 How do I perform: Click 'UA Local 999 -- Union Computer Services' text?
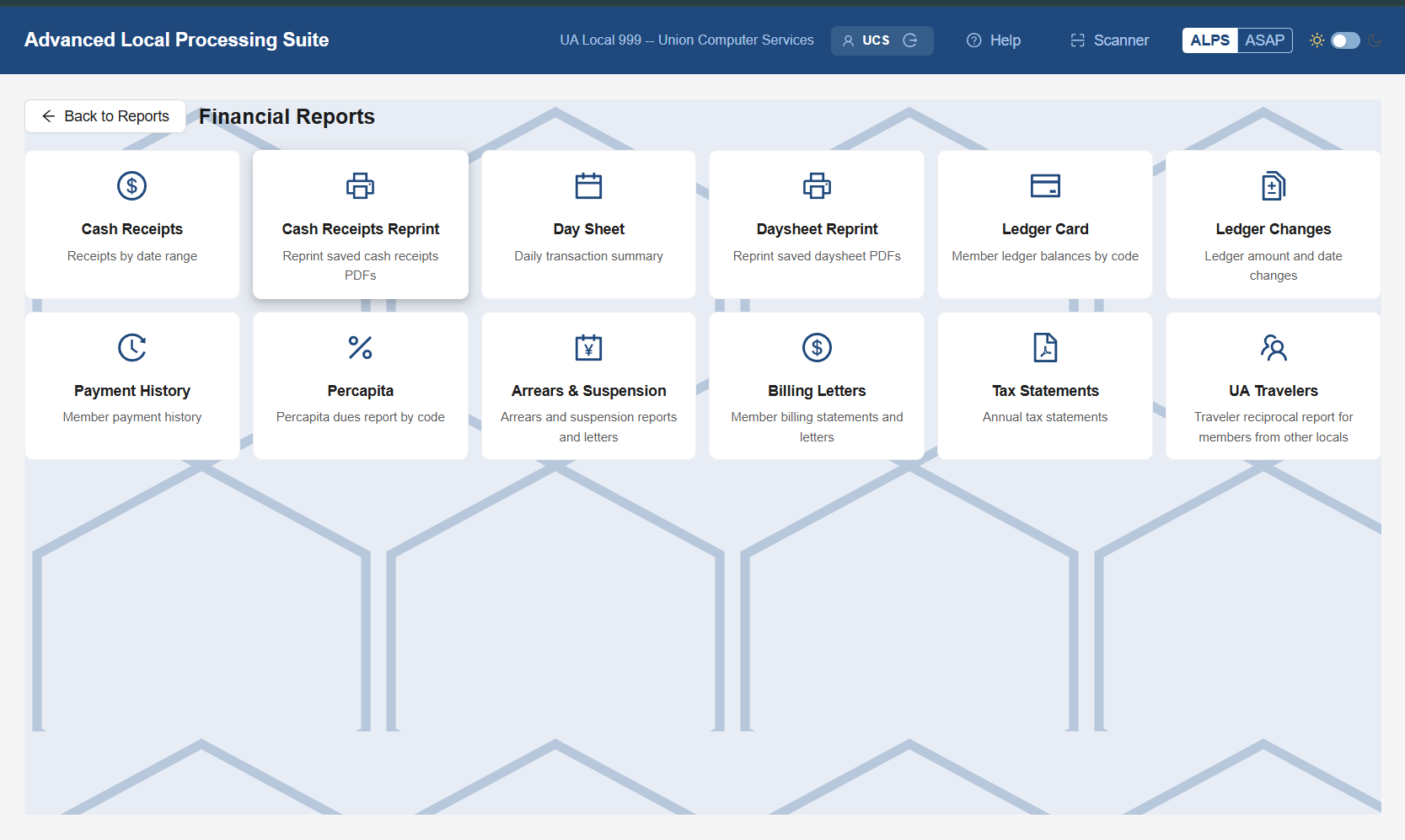click(x=687, y=40)
